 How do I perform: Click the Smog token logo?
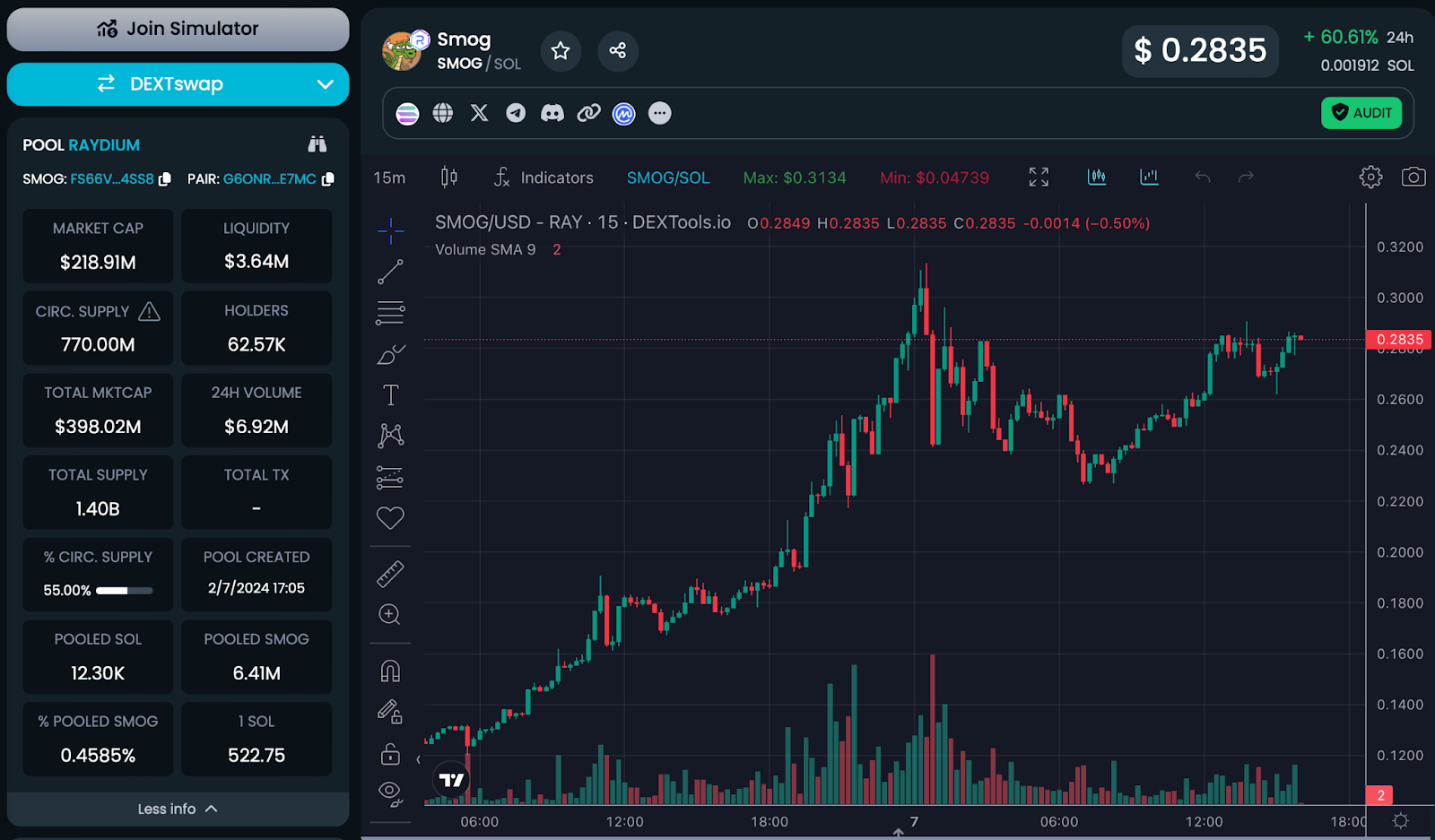[403, 51]
